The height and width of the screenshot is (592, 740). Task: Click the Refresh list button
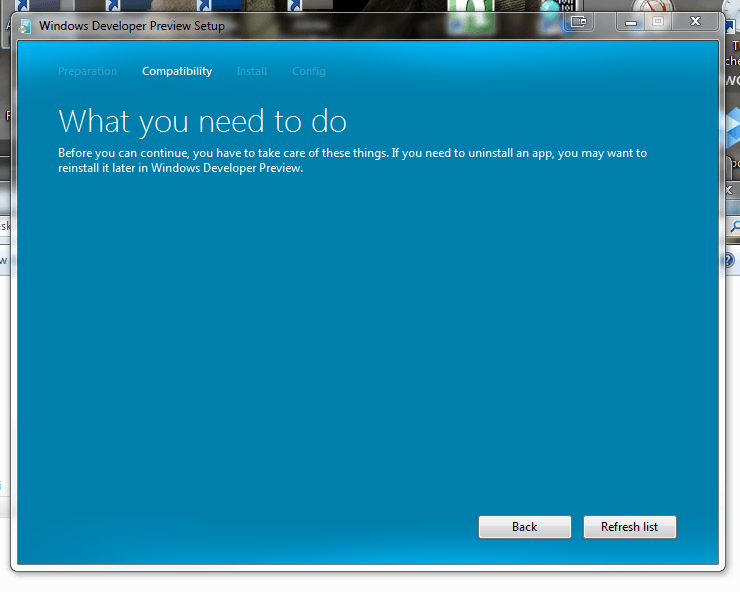tap(629, 527)
